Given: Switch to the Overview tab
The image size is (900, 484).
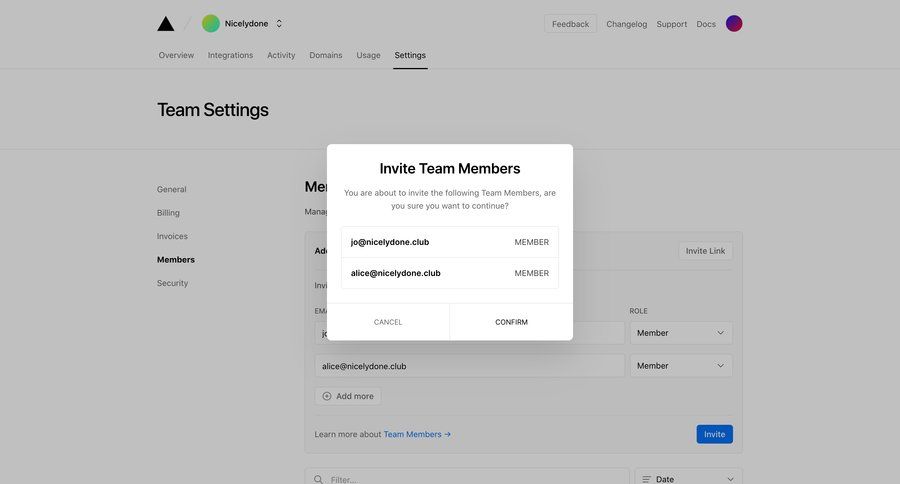Looking at the screenshot, I should point(176,55).
